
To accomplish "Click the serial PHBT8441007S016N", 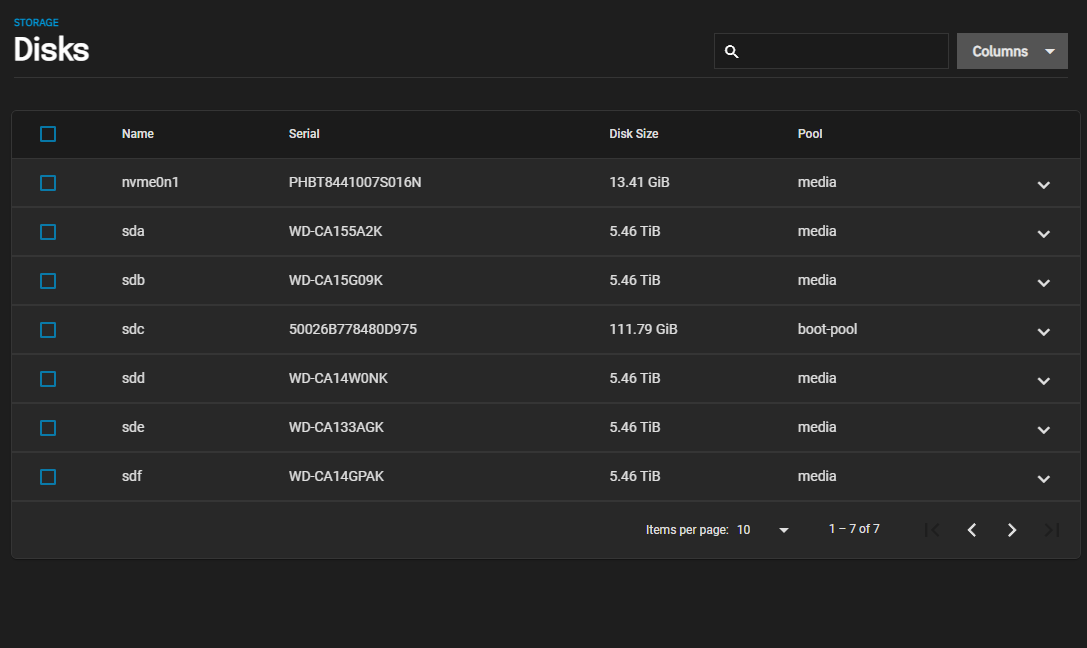I will tap(355, 182).
